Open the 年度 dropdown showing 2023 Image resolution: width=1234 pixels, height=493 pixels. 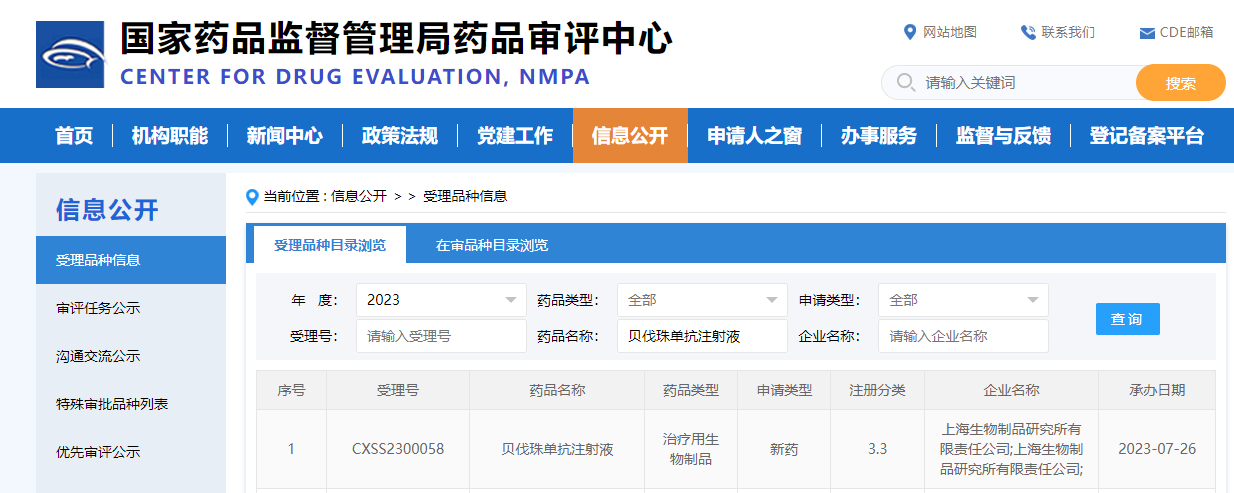point(441,300)
